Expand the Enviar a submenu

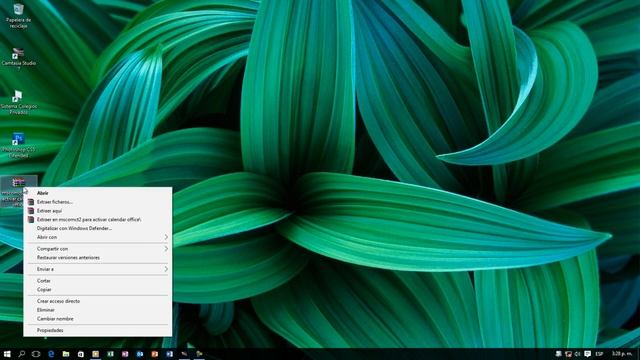[x=98, y=269]
